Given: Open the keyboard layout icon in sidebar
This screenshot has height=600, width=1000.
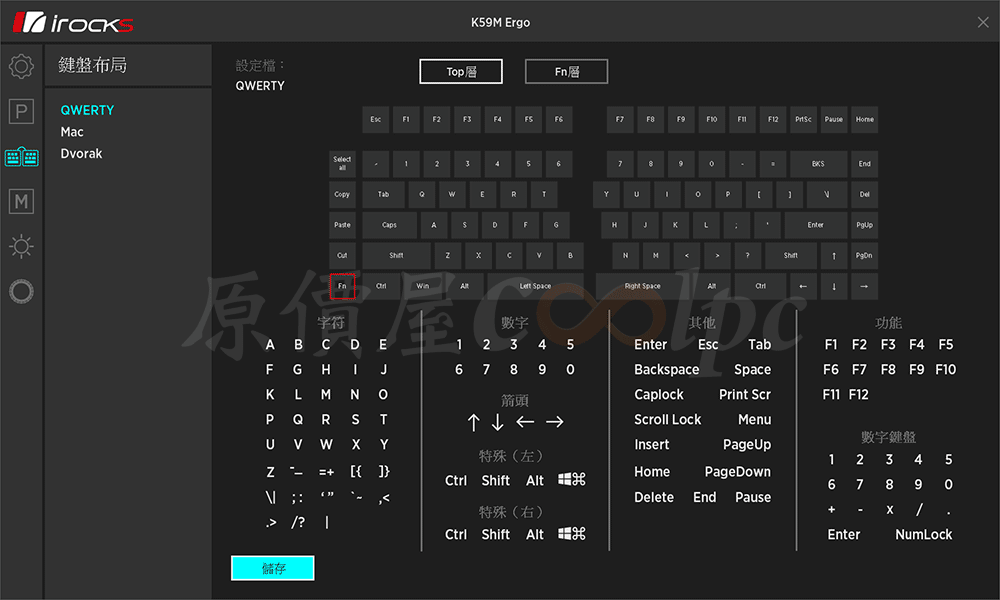Looking at the screenshot, I should point(21,157).
